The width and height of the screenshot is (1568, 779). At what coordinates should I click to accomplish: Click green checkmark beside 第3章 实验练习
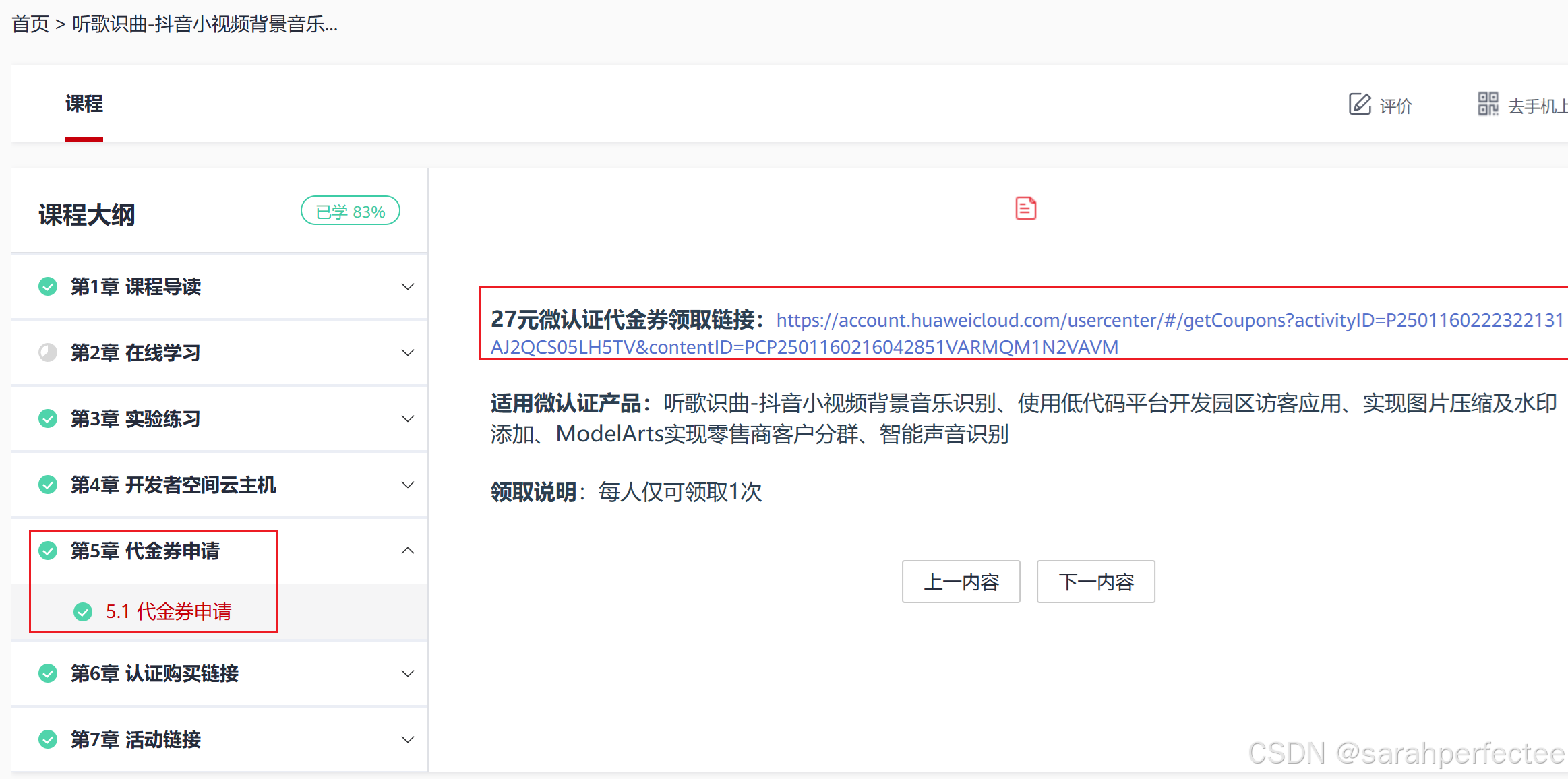[48, 418]
